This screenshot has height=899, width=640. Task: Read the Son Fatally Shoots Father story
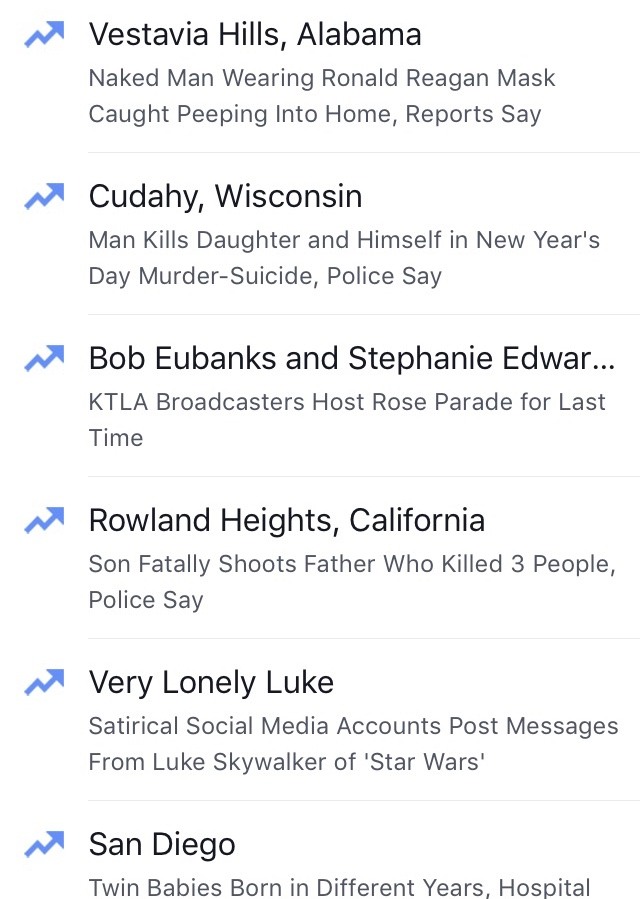coord(352,582)
